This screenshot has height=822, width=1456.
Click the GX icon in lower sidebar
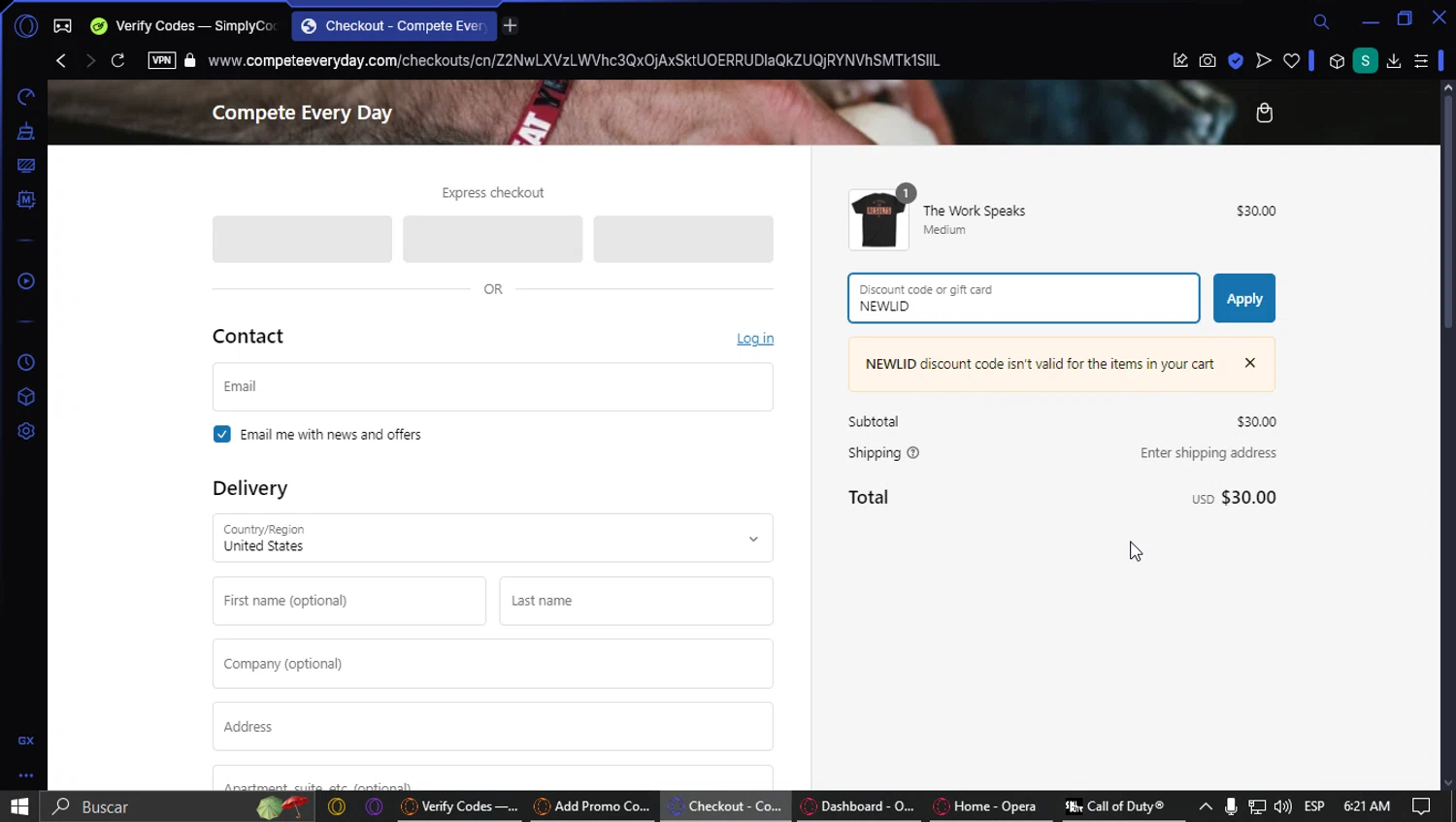[26, 740]
